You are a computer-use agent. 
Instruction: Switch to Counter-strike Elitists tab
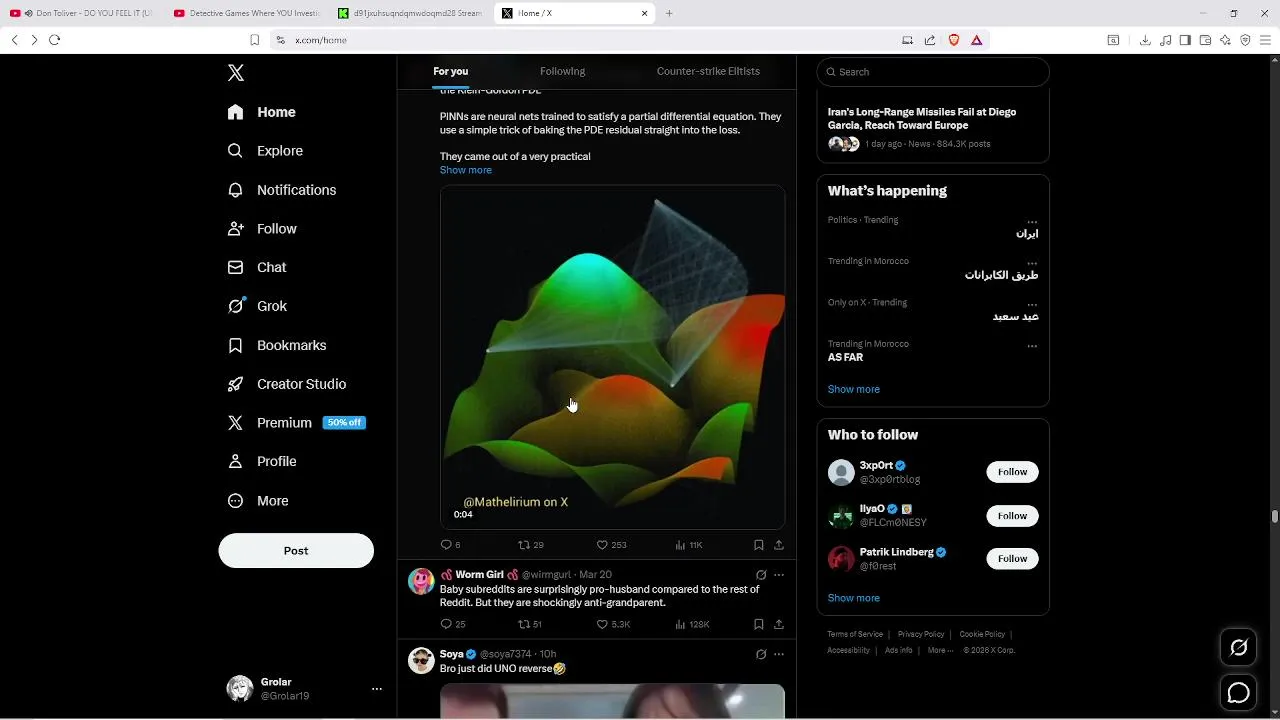(708, 72)
